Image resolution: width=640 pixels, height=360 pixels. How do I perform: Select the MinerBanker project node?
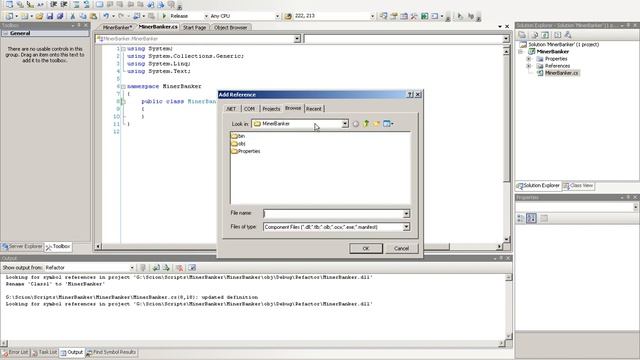pyautogui.click(x=549, y=51)
